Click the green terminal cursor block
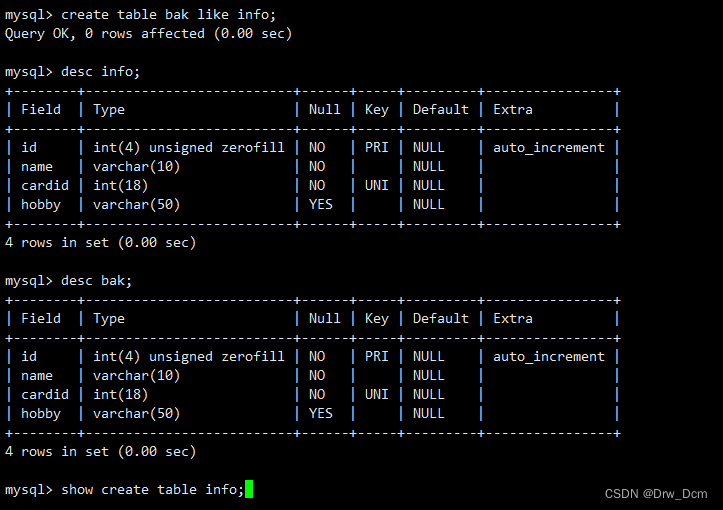 coord(249,489)
